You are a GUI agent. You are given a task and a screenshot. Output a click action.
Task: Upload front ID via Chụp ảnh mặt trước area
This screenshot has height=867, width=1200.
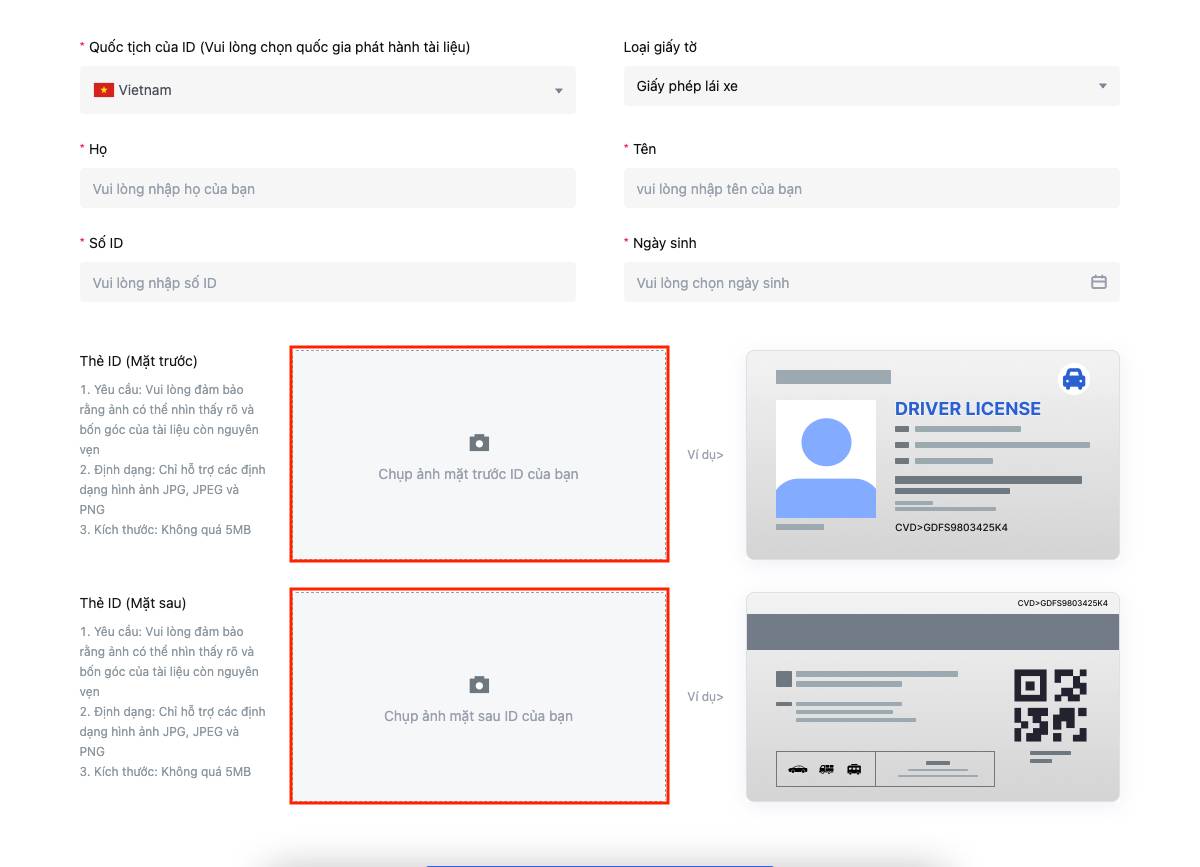479,454
